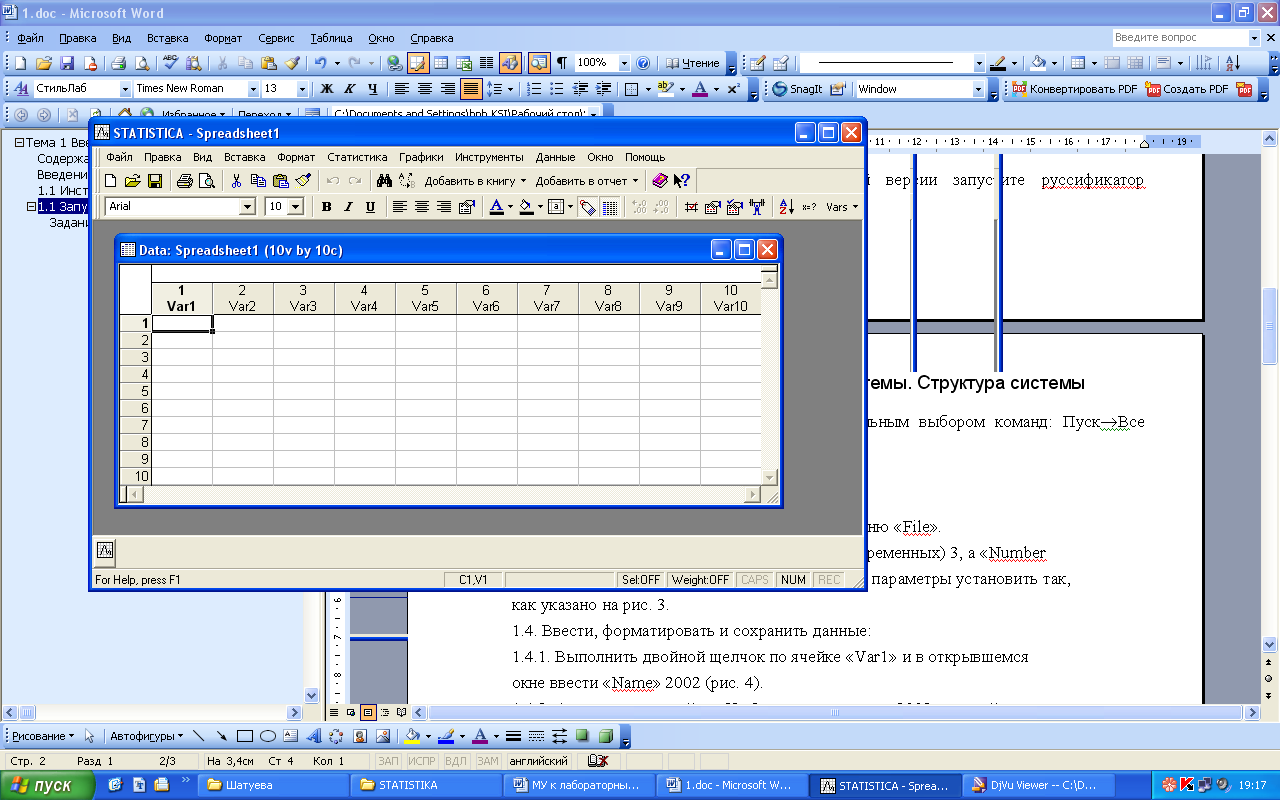This screenshot has width=1280, height=800.
Task: Click STATISTICA context help arrow-question icon
Action: point(682,181)
